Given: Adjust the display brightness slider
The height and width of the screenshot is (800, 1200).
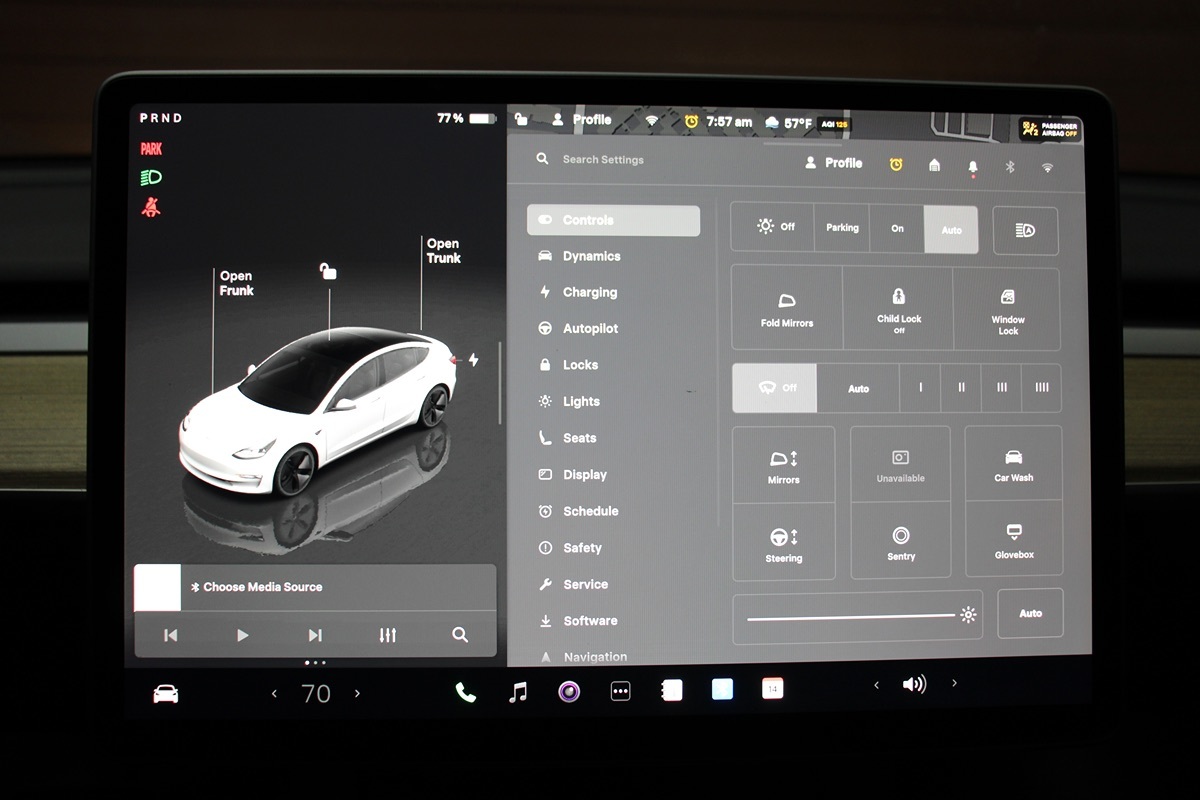Looking at the screenshot, I should (850, 616).
